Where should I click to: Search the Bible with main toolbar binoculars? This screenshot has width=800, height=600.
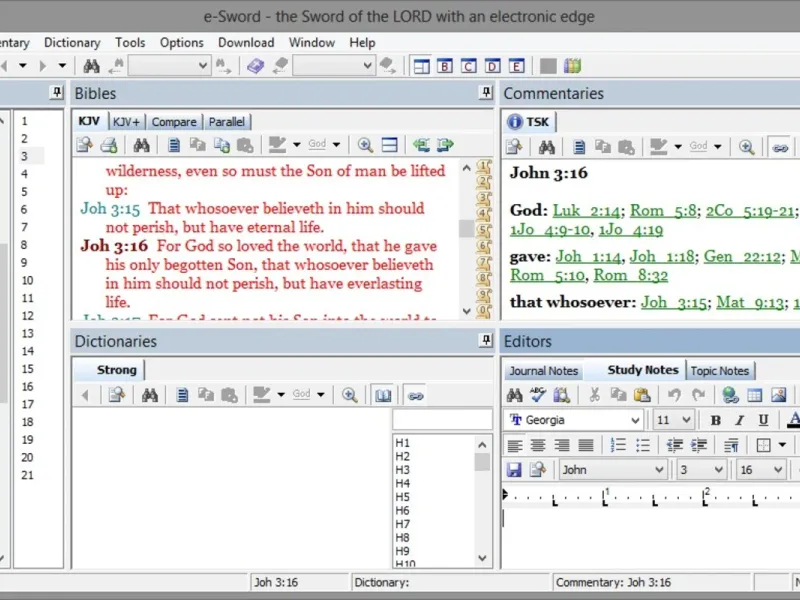point(91,66)
